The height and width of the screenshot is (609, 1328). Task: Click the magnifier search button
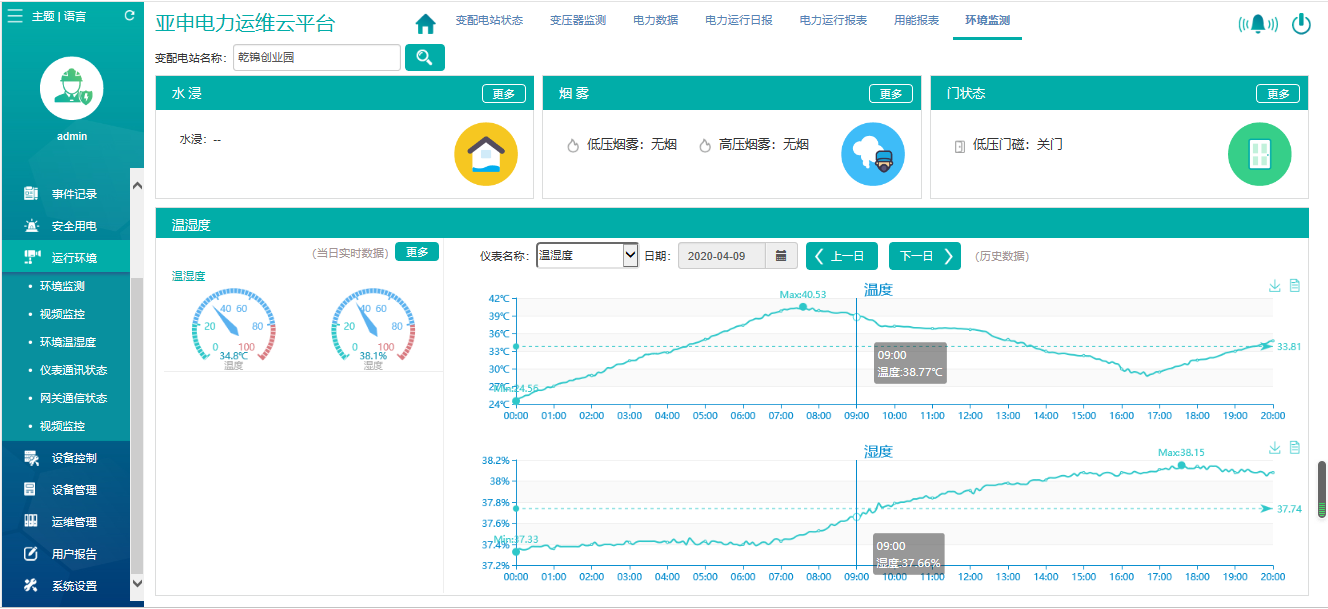(424, 58)
